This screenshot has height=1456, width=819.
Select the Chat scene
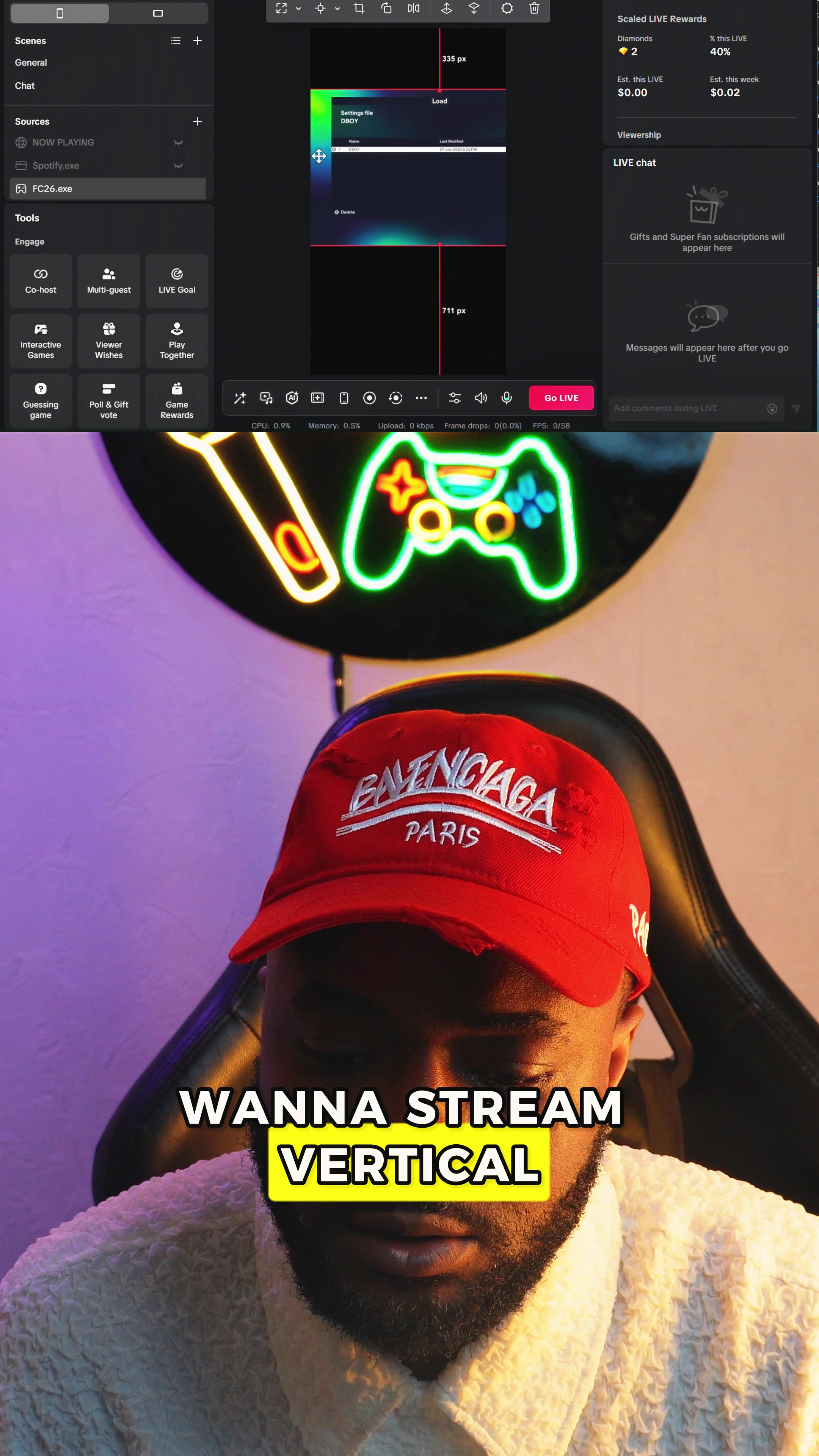[25, 86]
